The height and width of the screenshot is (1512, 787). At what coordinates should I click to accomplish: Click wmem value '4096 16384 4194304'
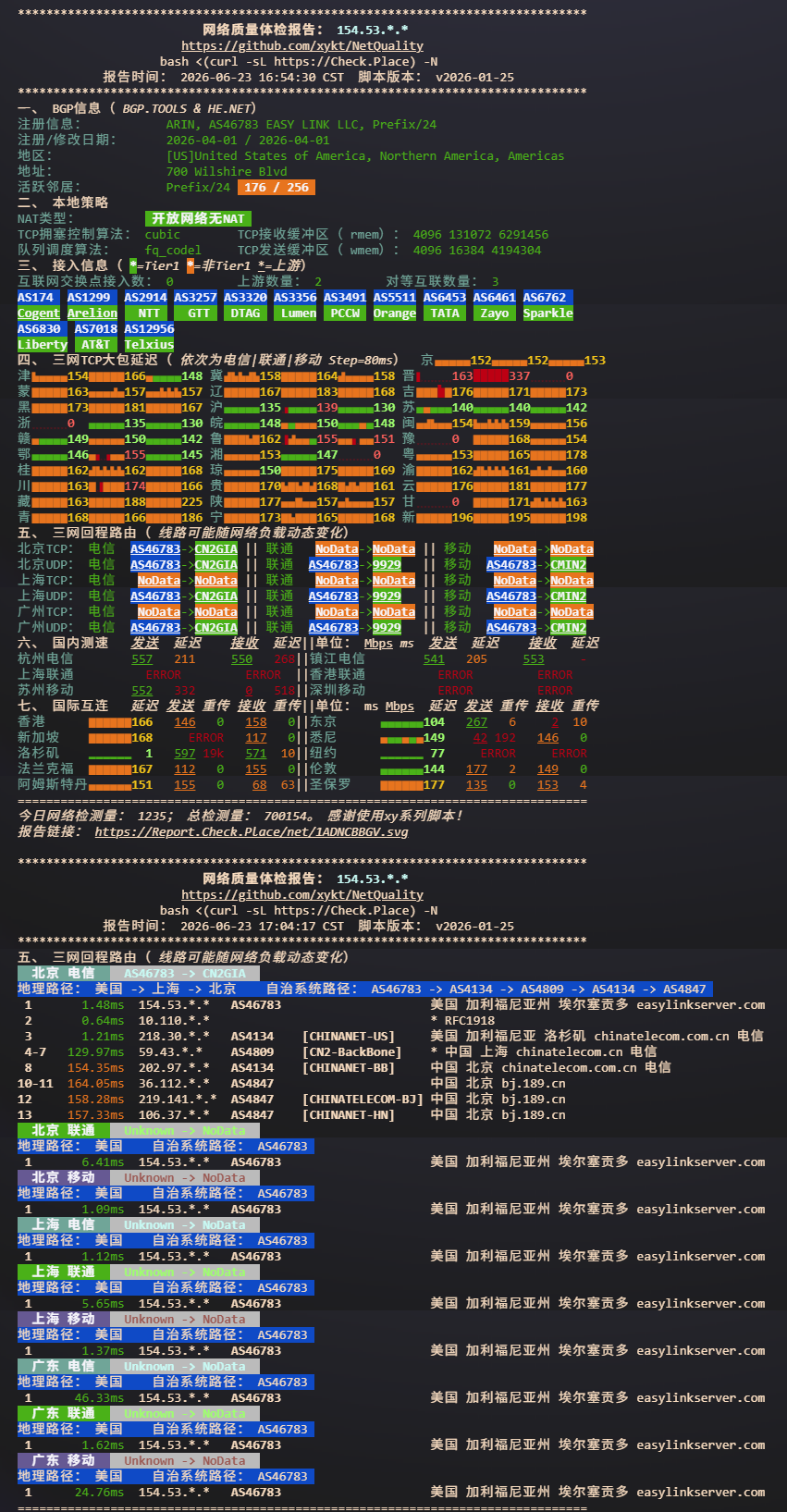(x=477, y=250)
